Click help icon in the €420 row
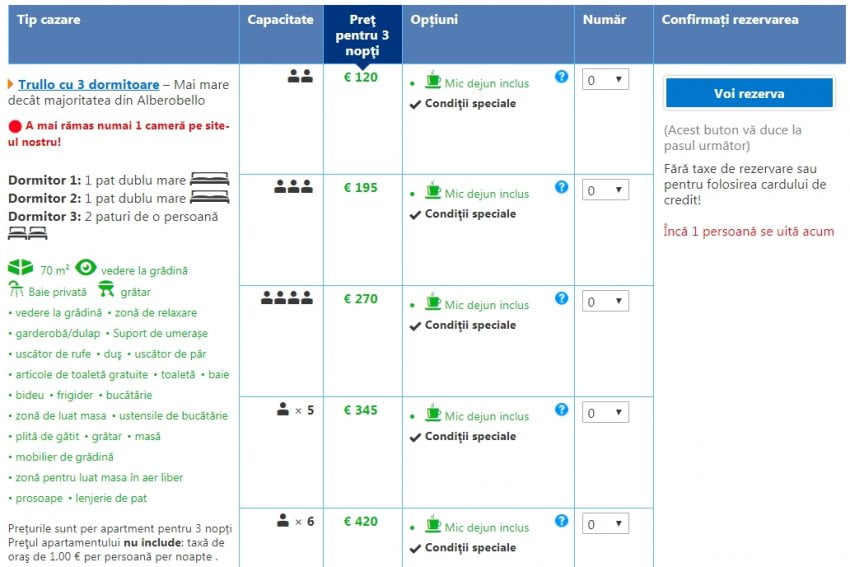Screen dimensions: 850x567 pyautogui.click(x=562, y=521)
